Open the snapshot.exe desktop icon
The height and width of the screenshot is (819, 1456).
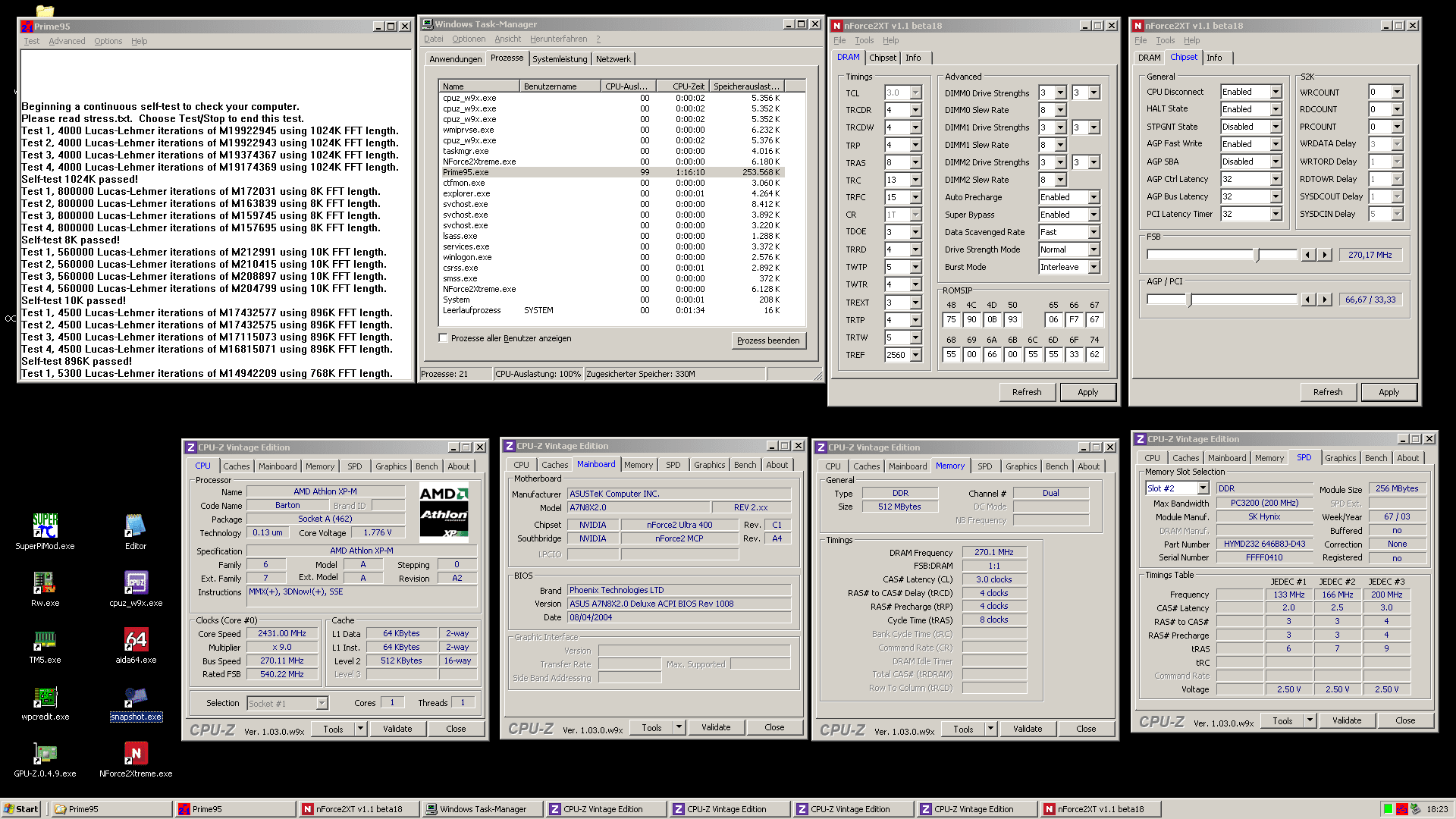coord(136,696)
